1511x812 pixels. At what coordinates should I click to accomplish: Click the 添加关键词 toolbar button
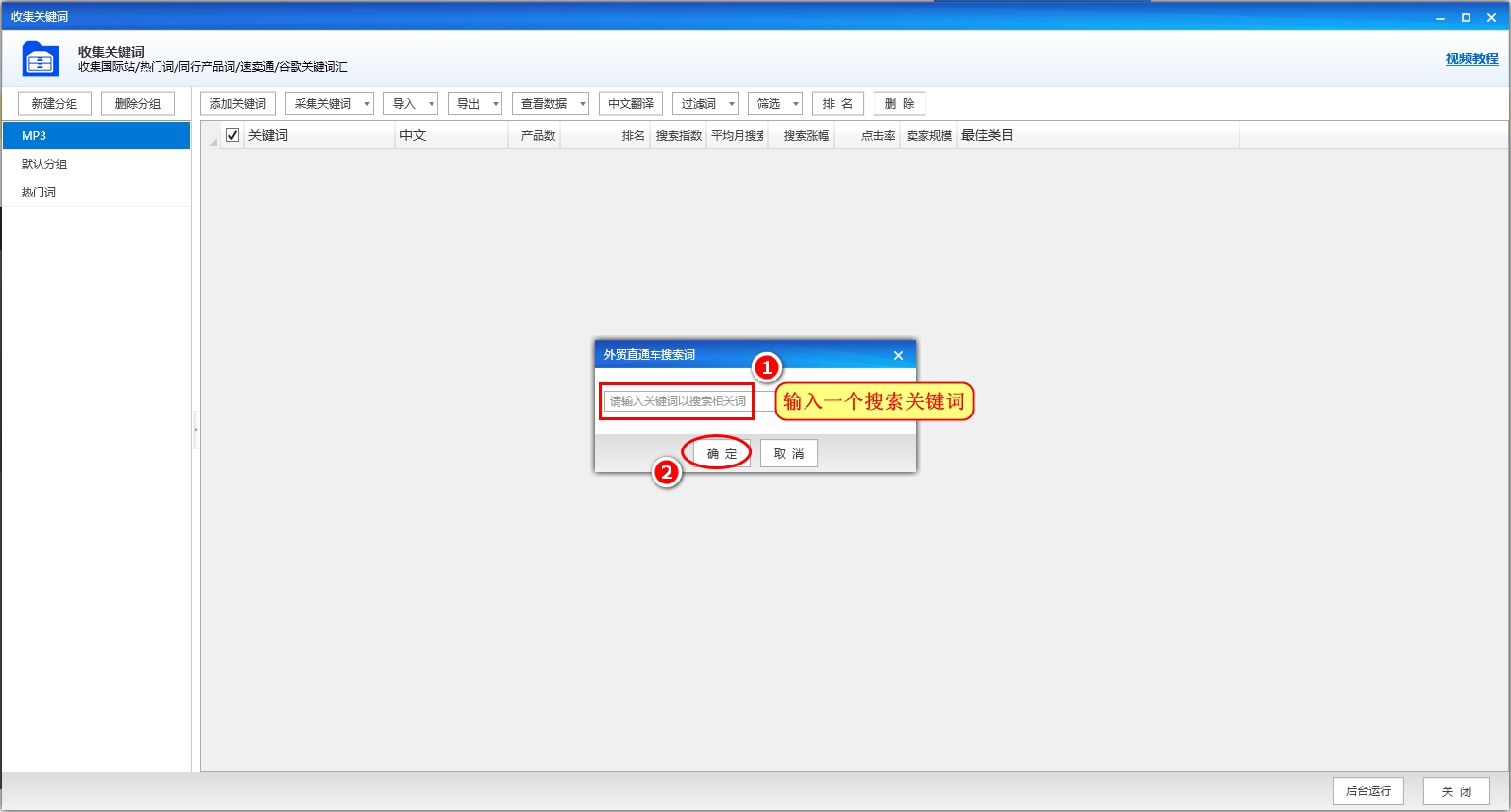(238, 104)
